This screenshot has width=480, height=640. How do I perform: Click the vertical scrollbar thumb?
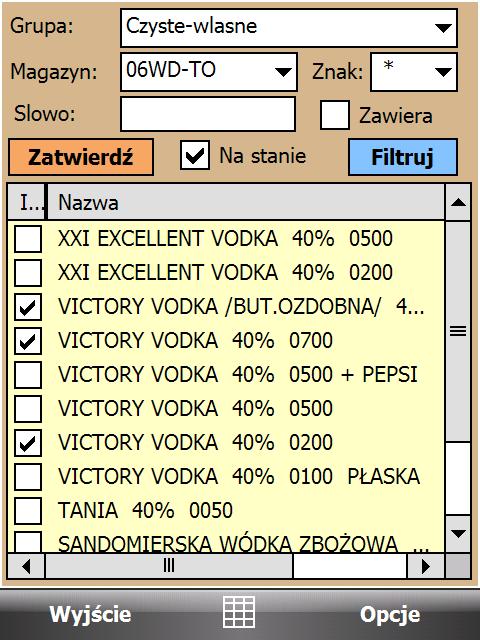click(x=458, y=331)
